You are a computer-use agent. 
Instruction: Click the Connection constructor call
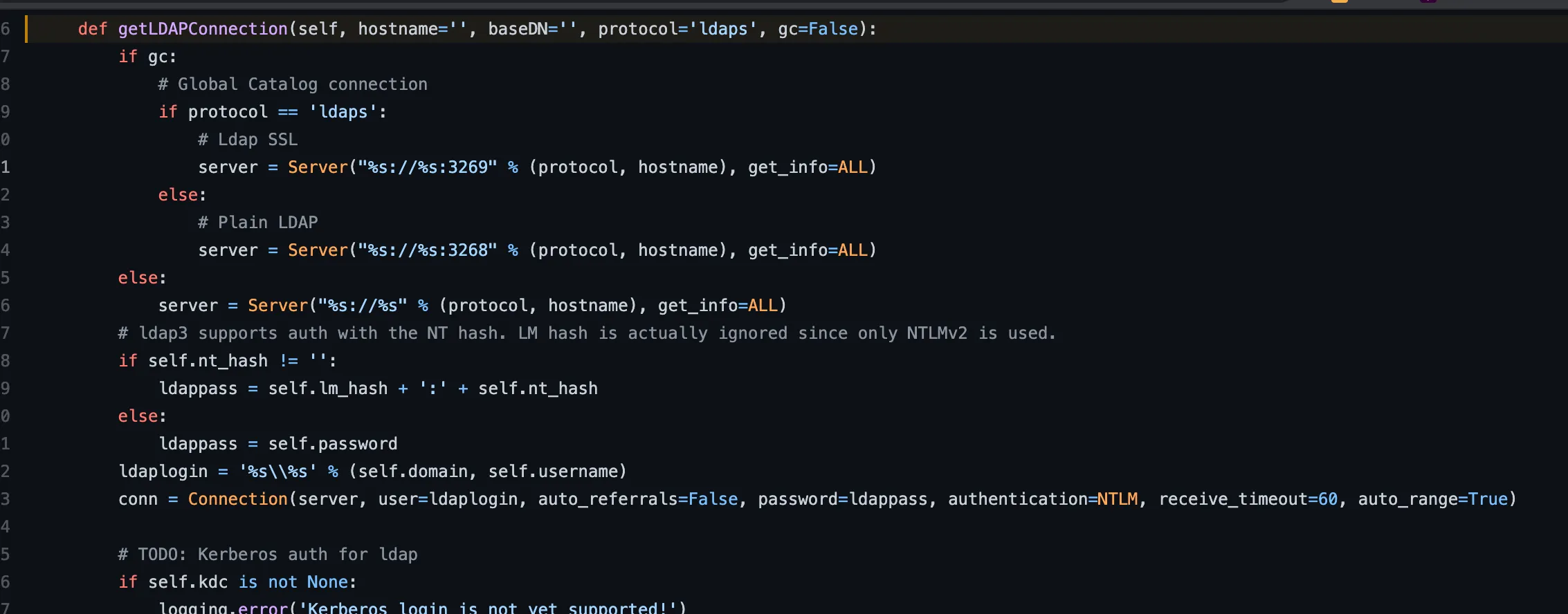[x=237, y=499]
